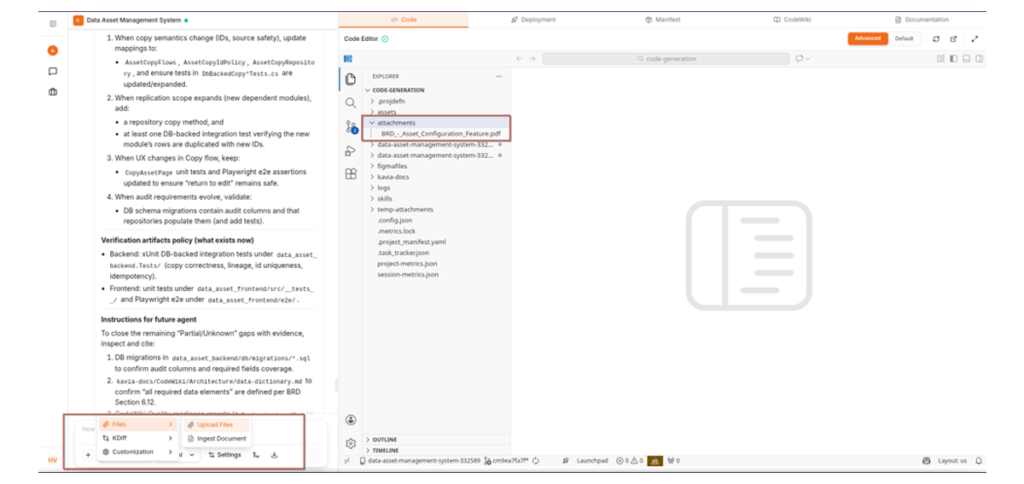Screen dimensions: 1024x484
Task: Switch to the CodeWiki tab
Action: pos(792,20)
